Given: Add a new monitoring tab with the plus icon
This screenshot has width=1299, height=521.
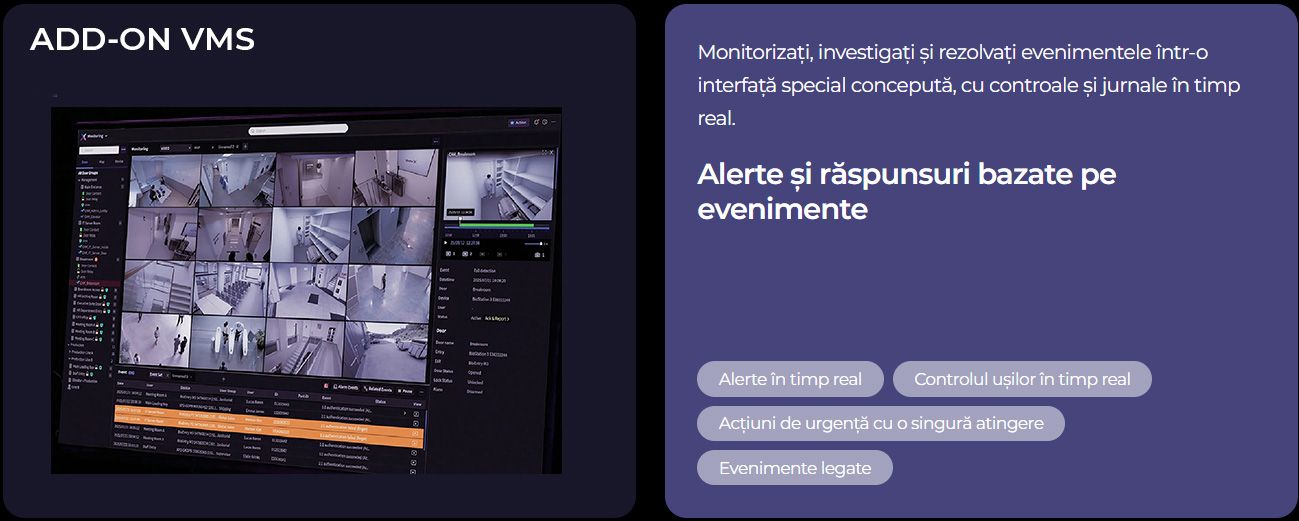Looking at the screenshot, I should pyautogui.click(x=246, y=147).
